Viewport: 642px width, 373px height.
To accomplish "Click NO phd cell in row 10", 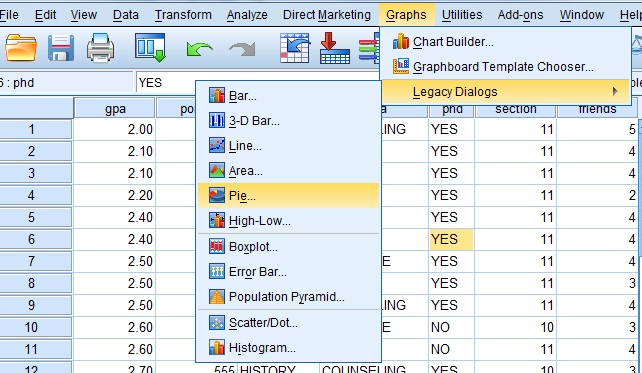I will coord(451,327).
